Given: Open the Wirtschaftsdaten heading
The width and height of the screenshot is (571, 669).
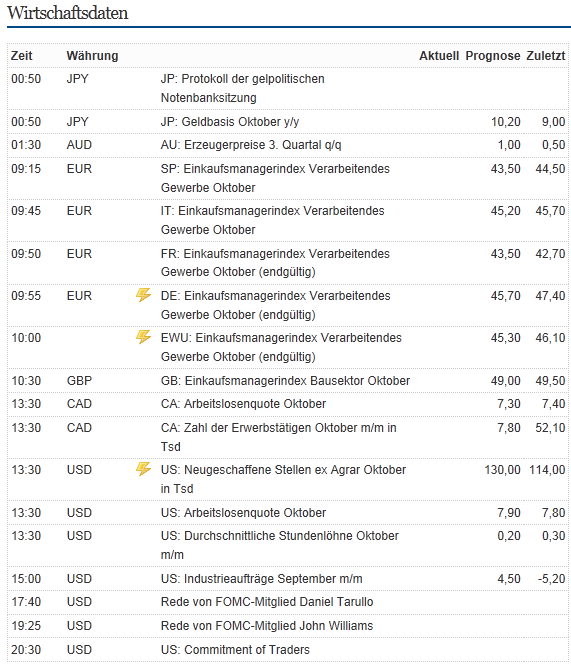Looking at the screenshot, I should pos(67,13).
